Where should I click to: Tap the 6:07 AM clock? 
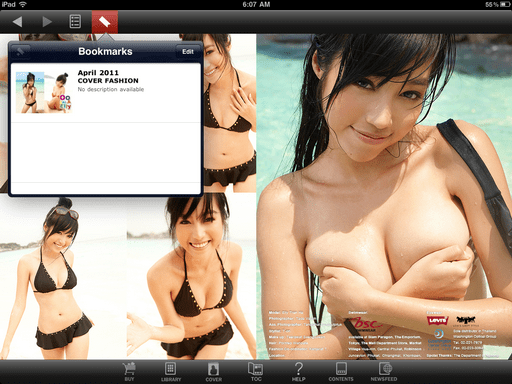tap(256, 4)
